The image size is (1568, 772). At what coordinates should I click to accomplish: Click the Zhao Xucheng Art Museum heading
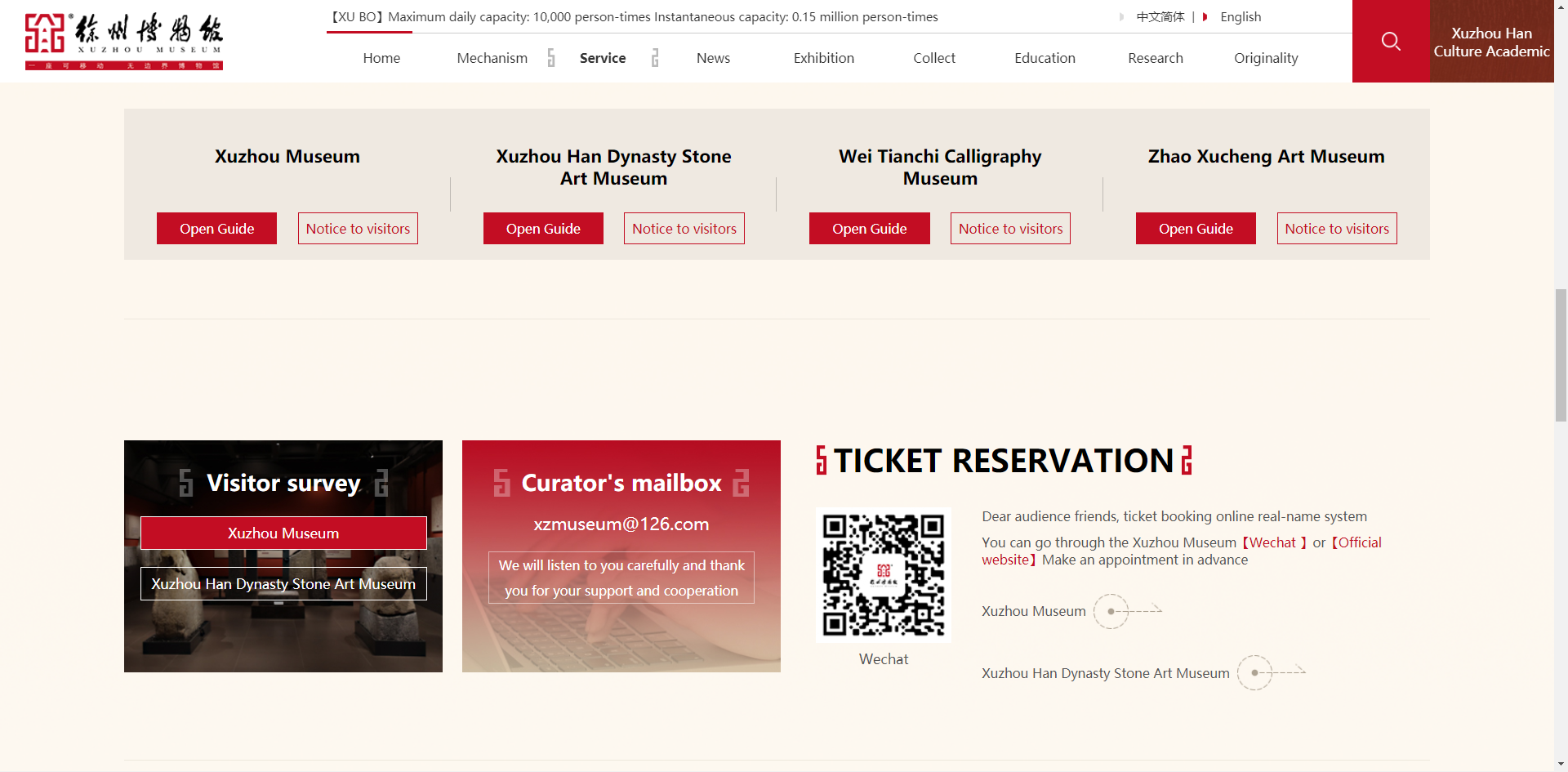pyautogui.click(x=1266, y=157)
